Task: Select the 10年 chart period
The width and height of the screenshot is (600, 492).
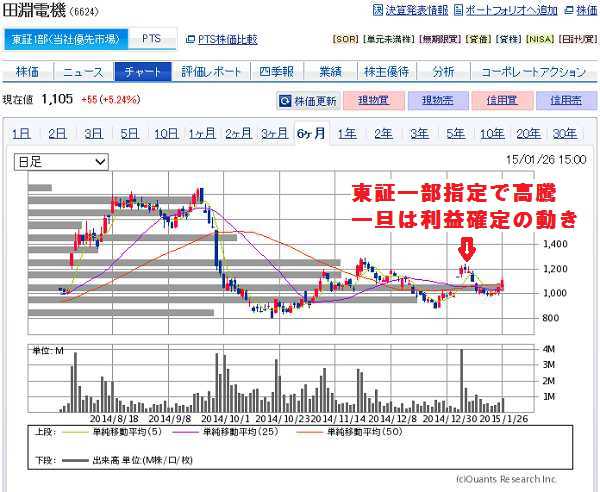Action: (492, 134)
